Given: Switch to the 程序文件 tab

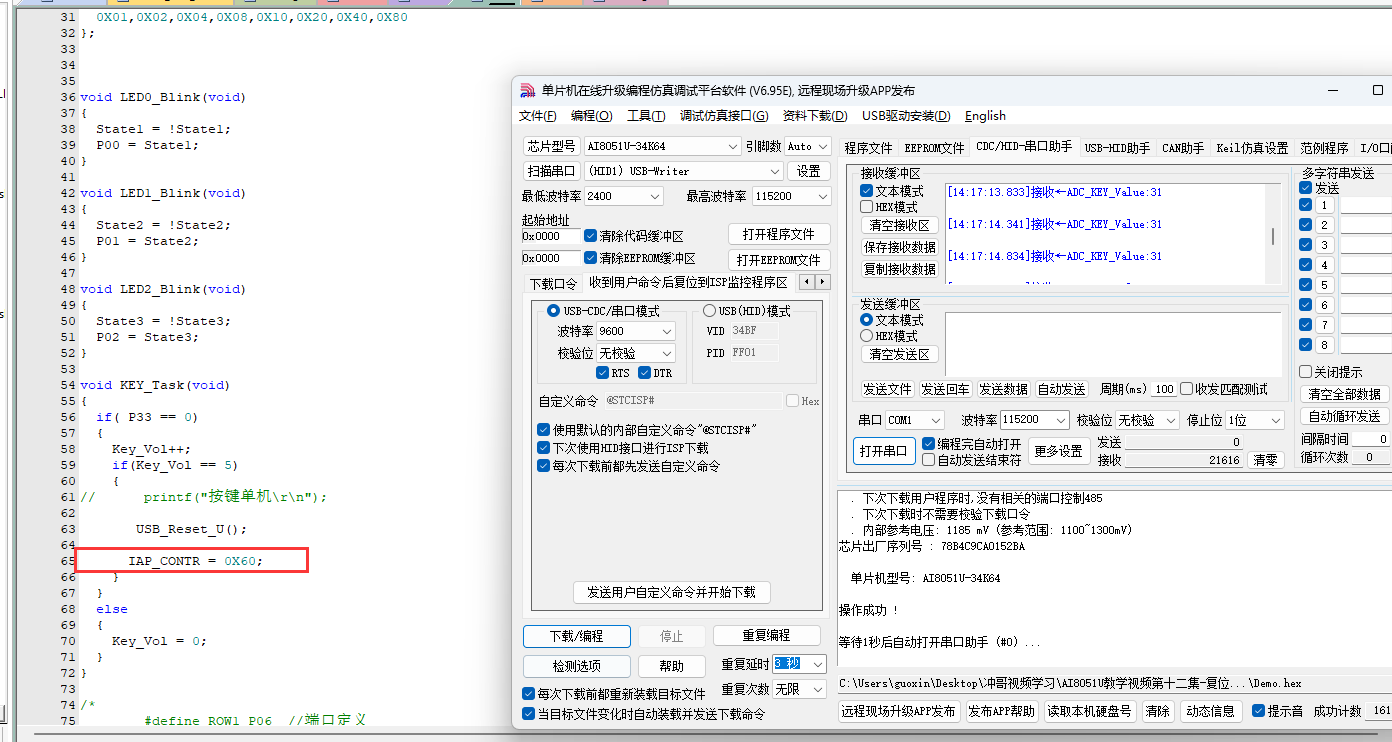Looking at the screenshot, I should click(x=868, y=148).
